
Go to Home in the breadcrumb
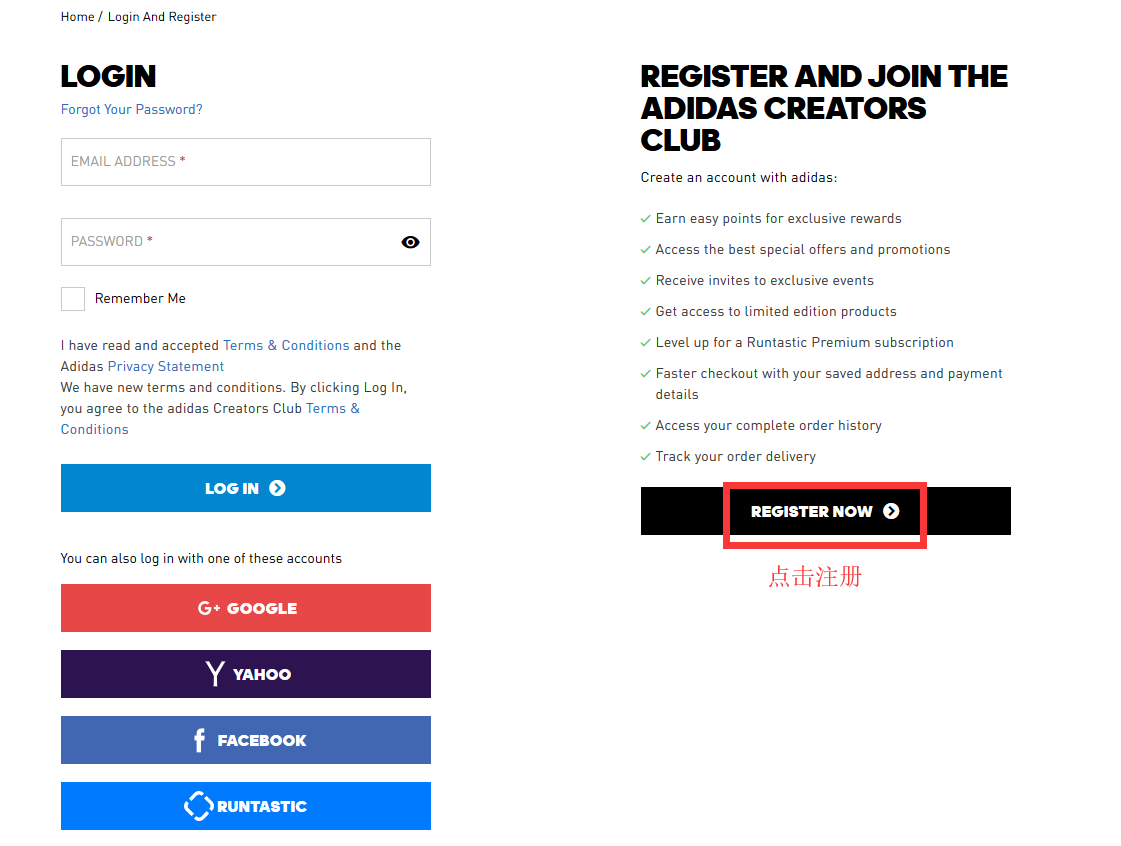coord(77,17)
